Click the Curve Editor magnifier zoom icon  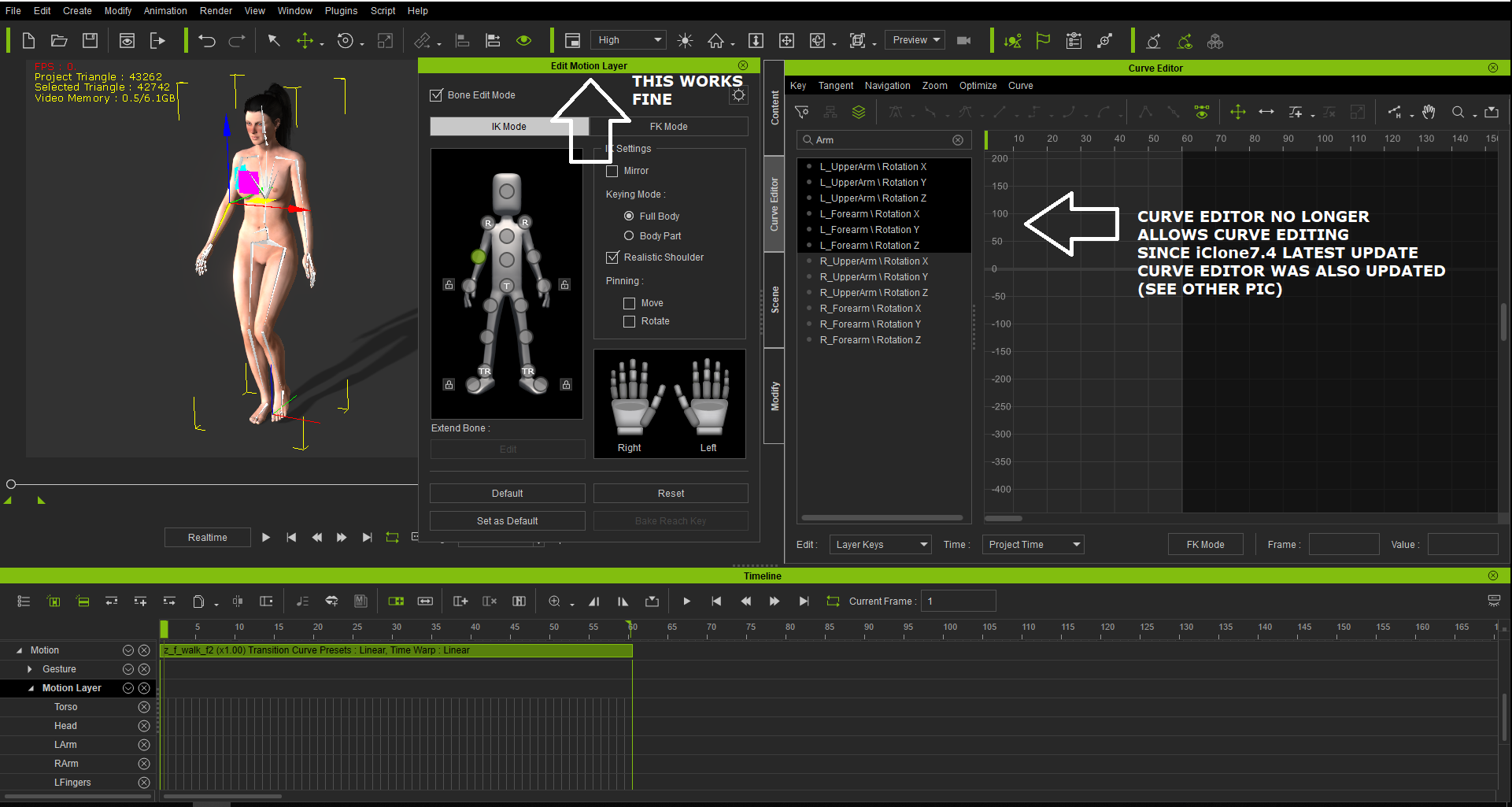click(x=1458, y=113)
